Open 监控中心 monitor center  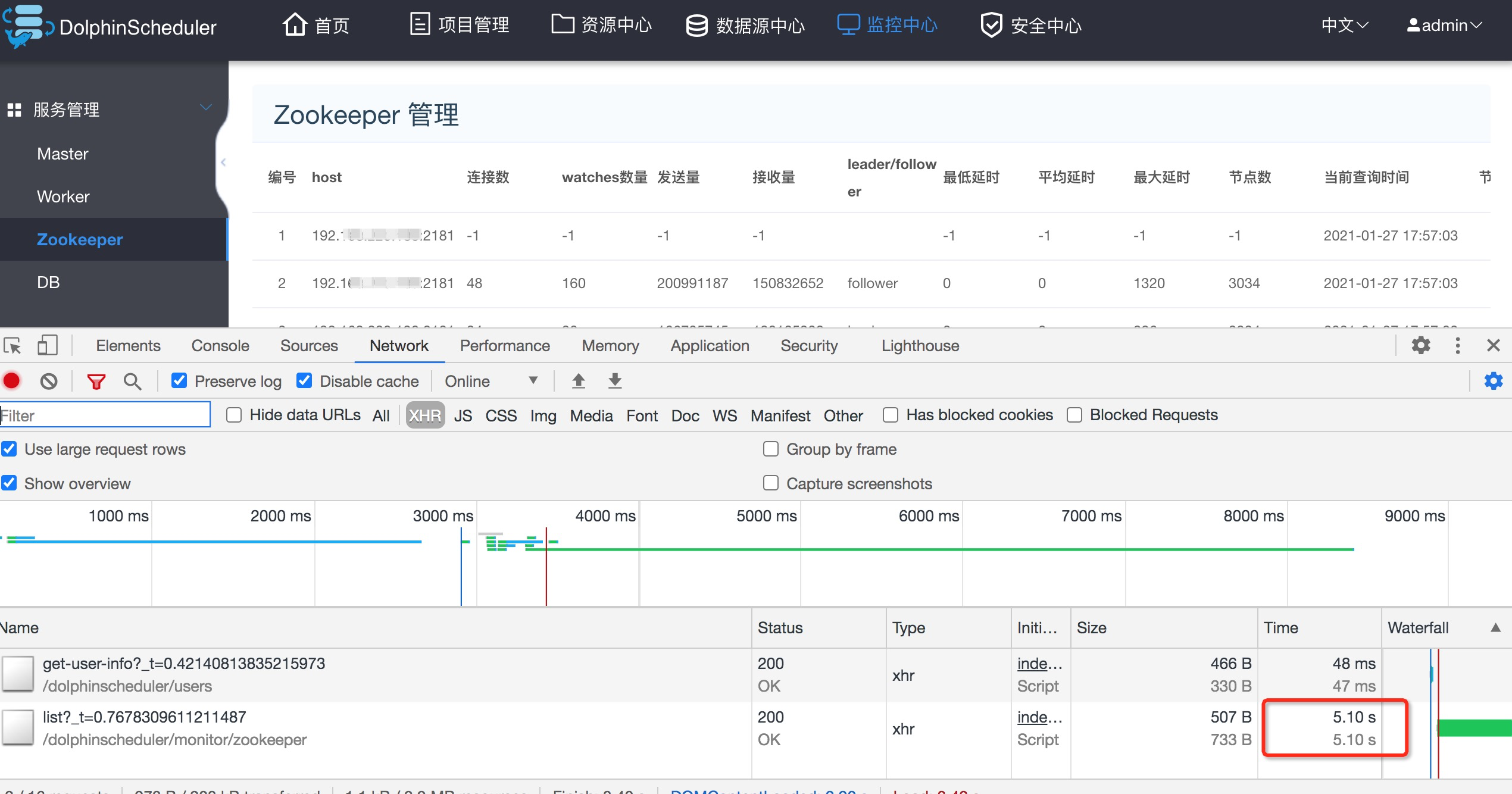click(x=887, y=25)
